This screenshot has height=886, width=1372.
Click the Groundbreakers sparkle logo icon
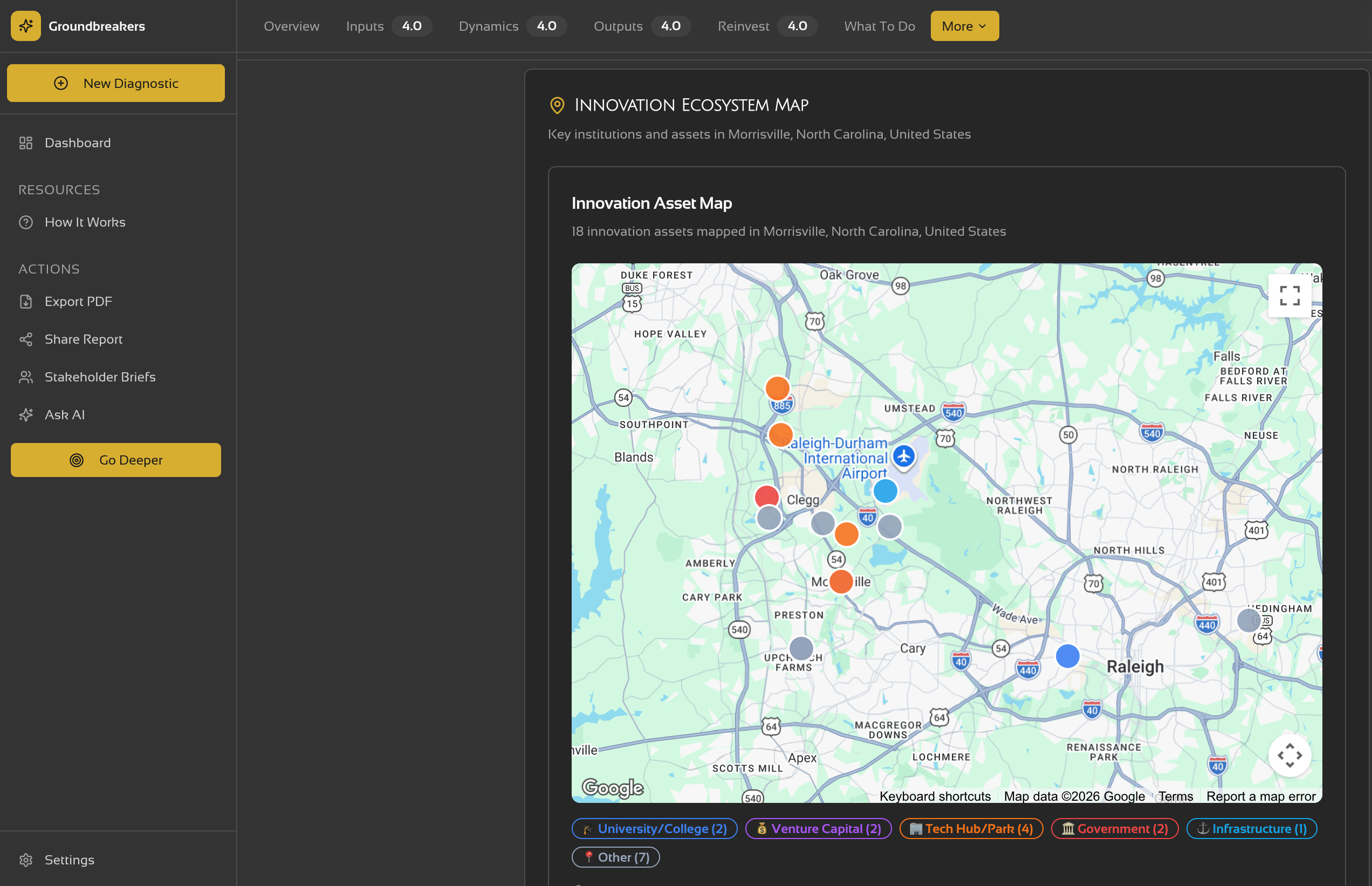point(26,26)
